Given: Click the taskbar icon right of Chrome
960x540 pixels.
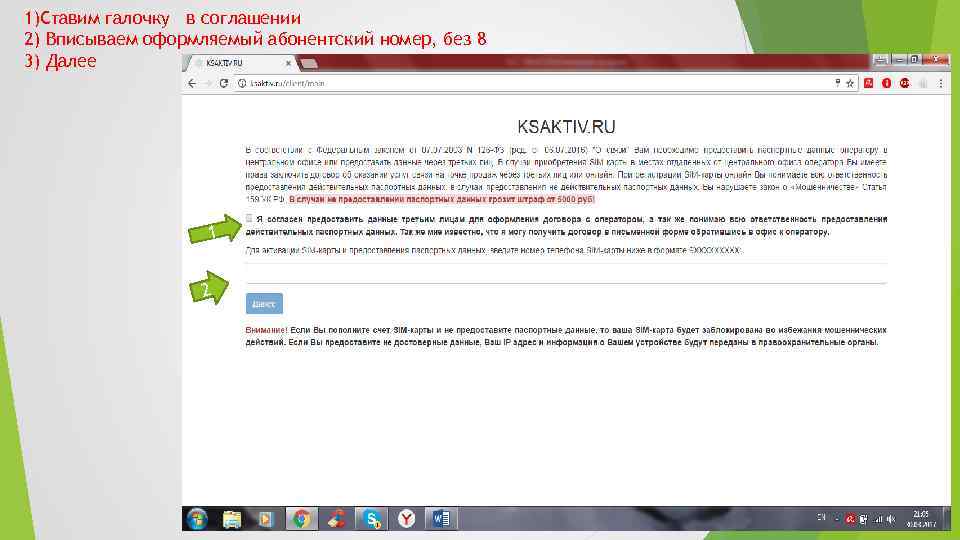Looking at the screenshot, I should click(336, 519).
